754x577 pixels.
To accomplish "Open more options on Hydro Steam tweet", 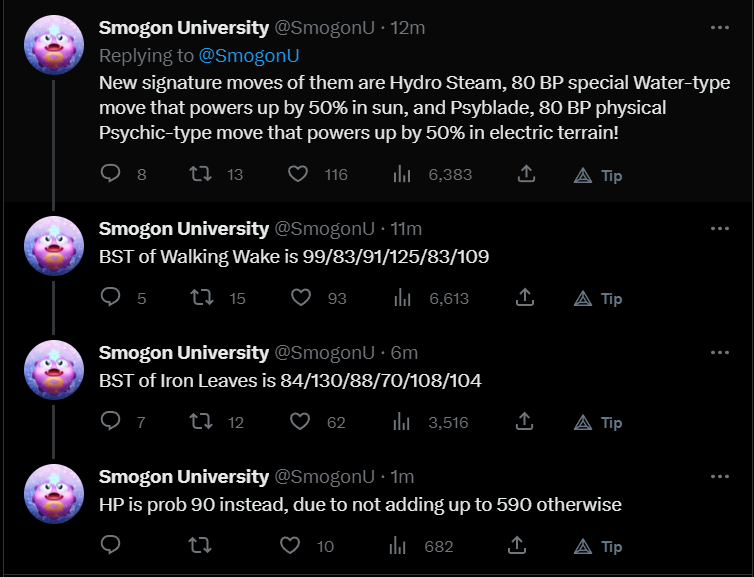I will [x=719, y=28].
